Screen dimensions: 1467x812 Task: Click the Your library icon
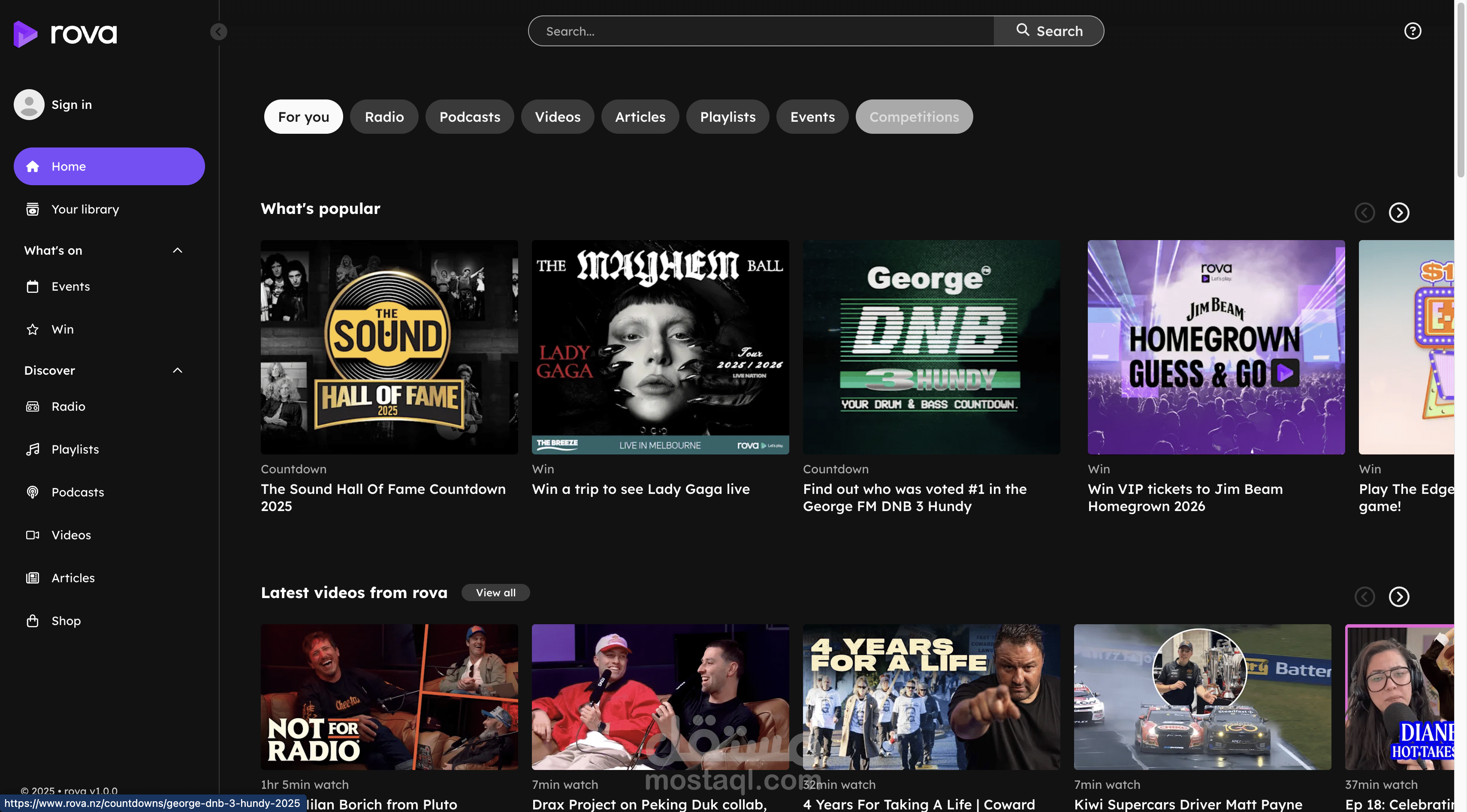[33, 209]
